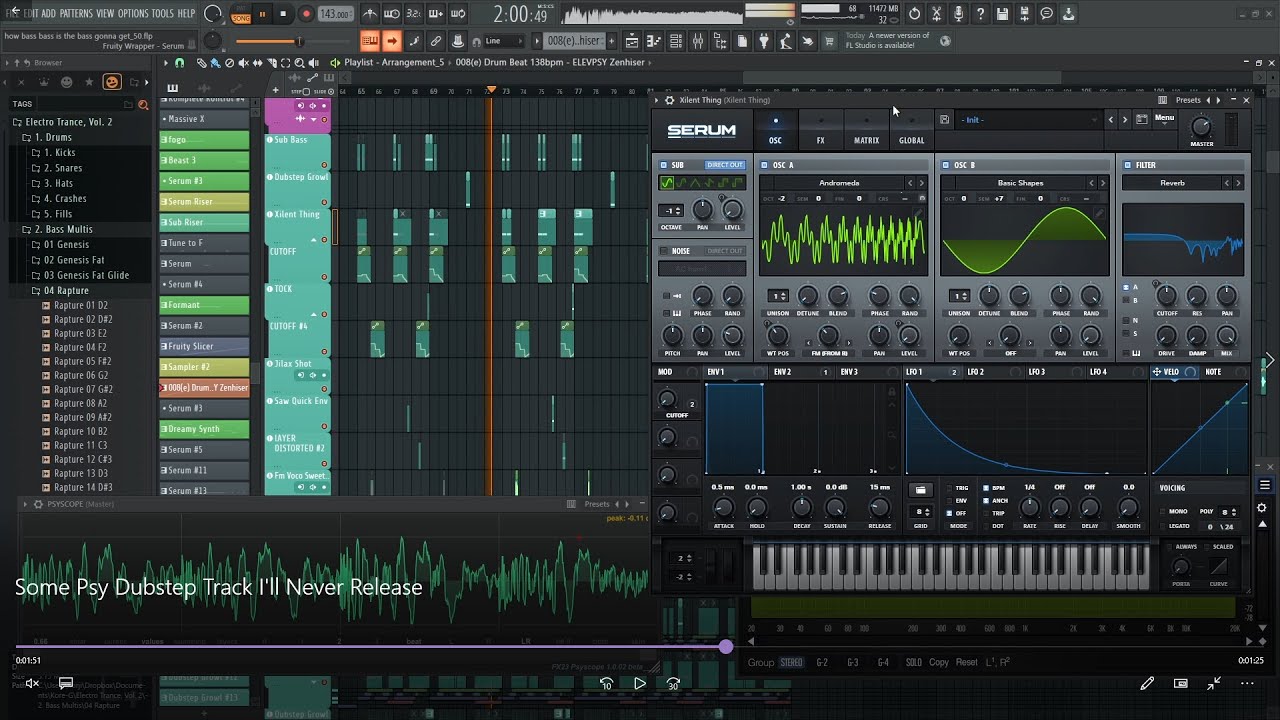Skip forward 30 seconds in video player
Screen dimensions: 1280x720
tap(673, 684)
